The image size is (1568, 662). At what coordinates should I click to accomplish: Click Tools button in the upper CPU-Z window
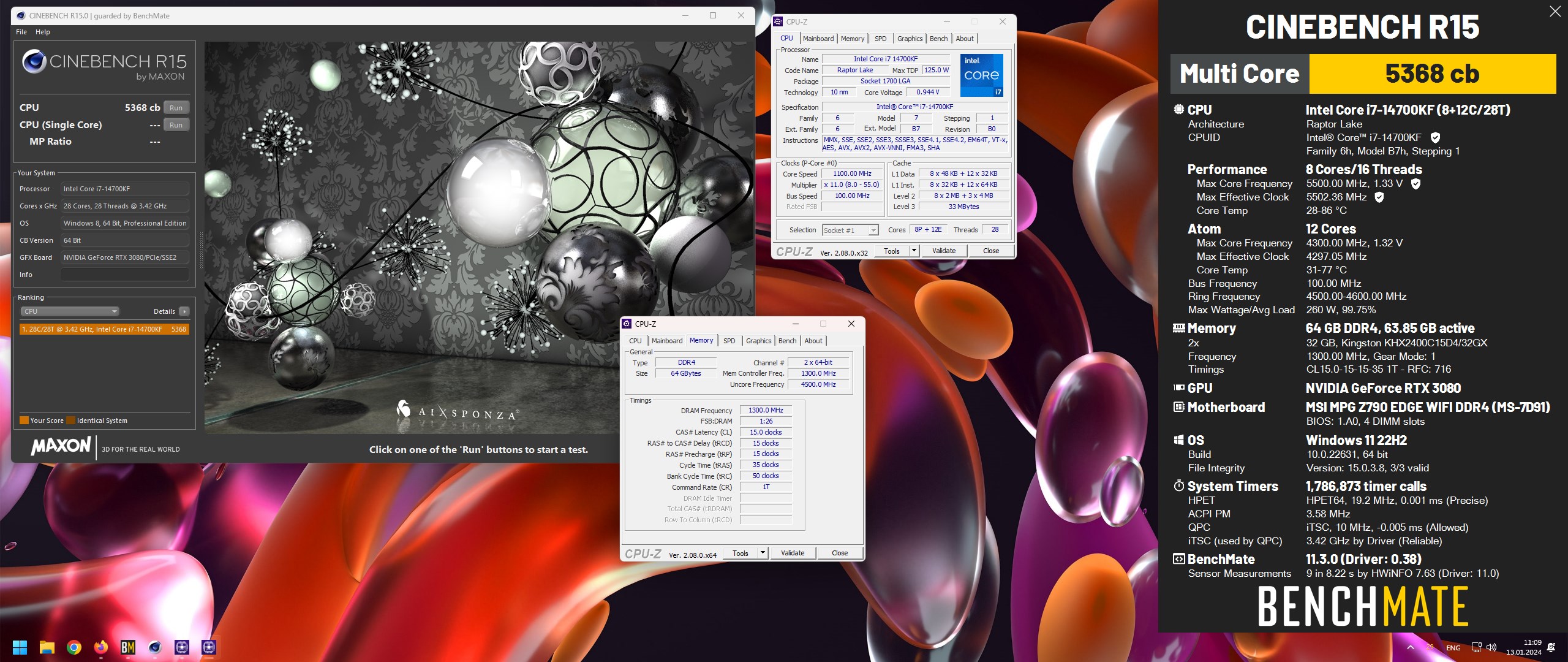click(x=892, y=251)
